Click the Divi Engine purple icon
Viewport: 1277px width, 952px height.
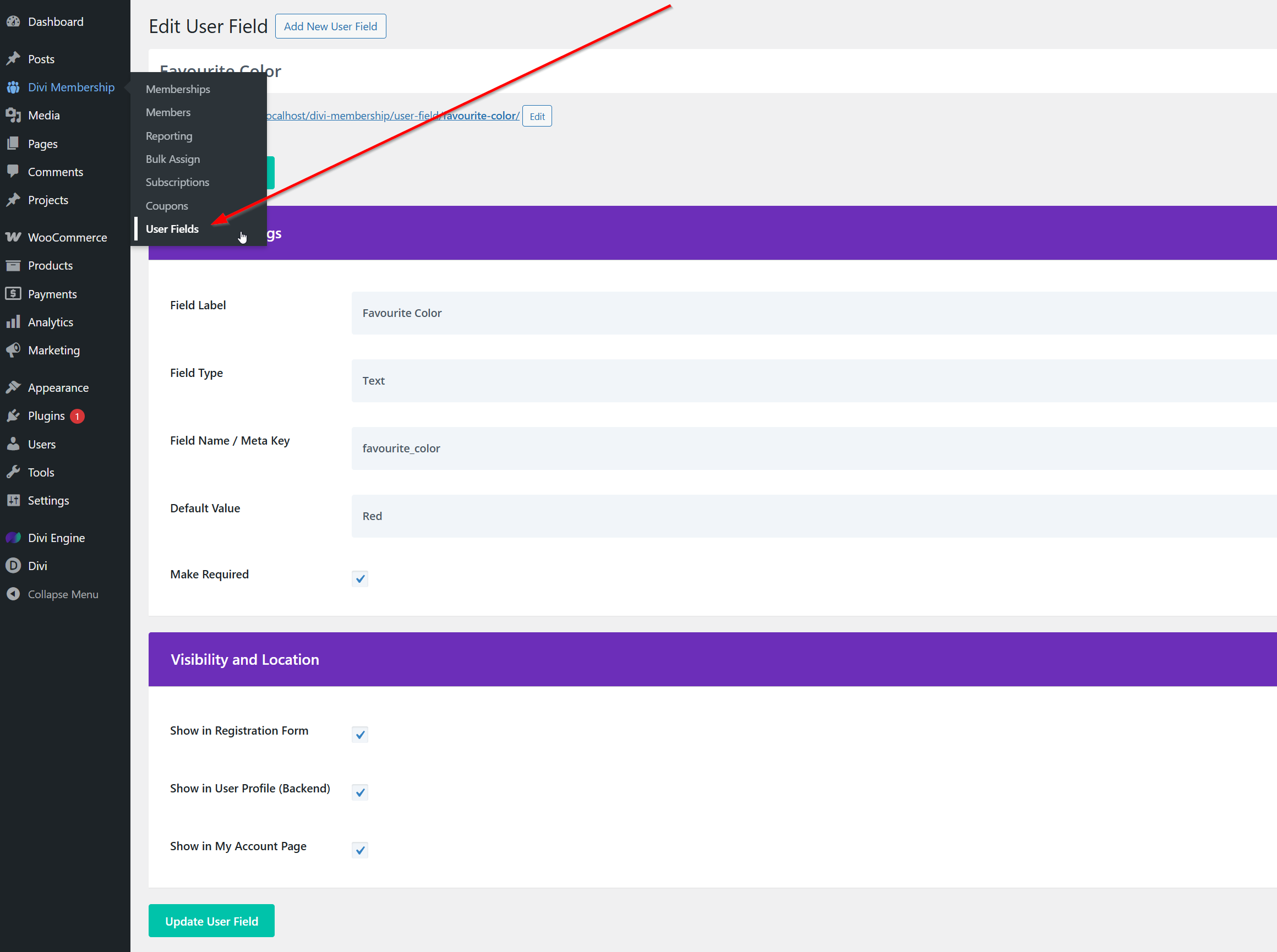coord(13,538)
